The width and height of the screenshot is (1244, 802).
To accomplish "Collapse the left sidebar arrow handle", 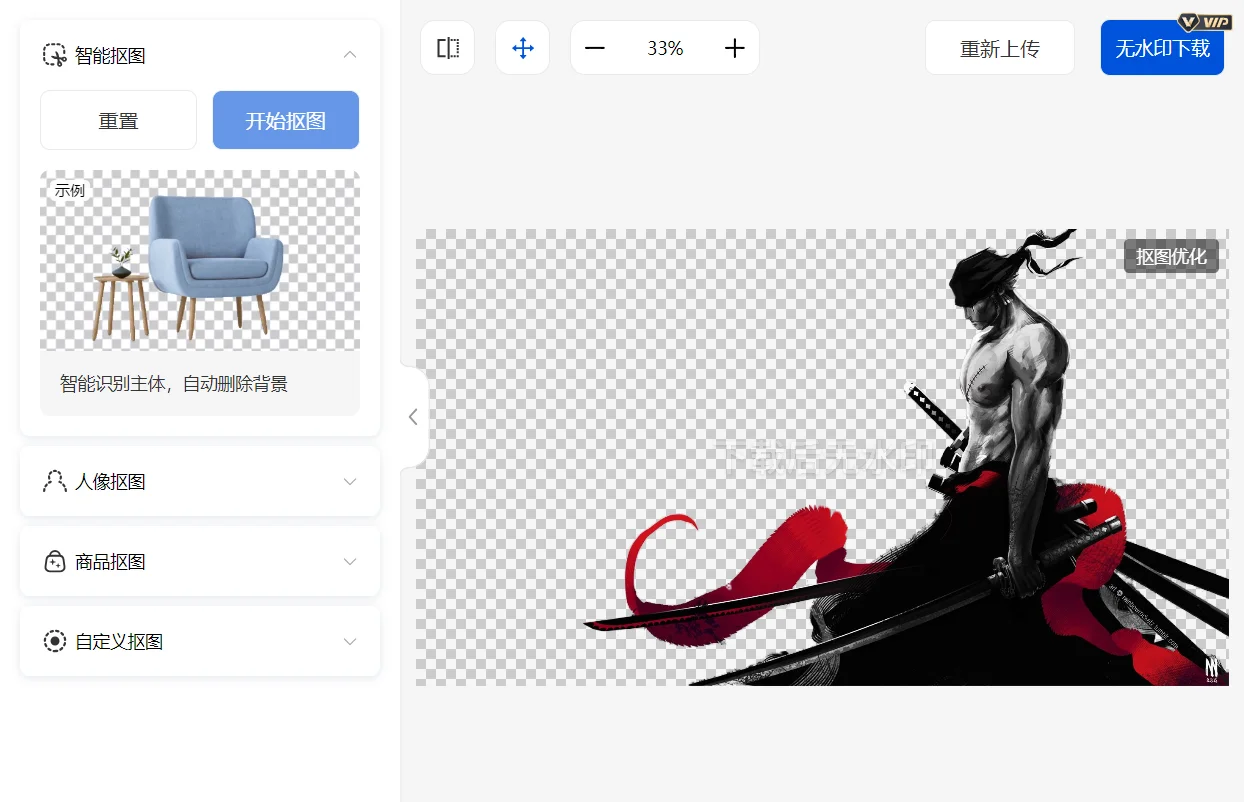I will [x=413, y=417].
